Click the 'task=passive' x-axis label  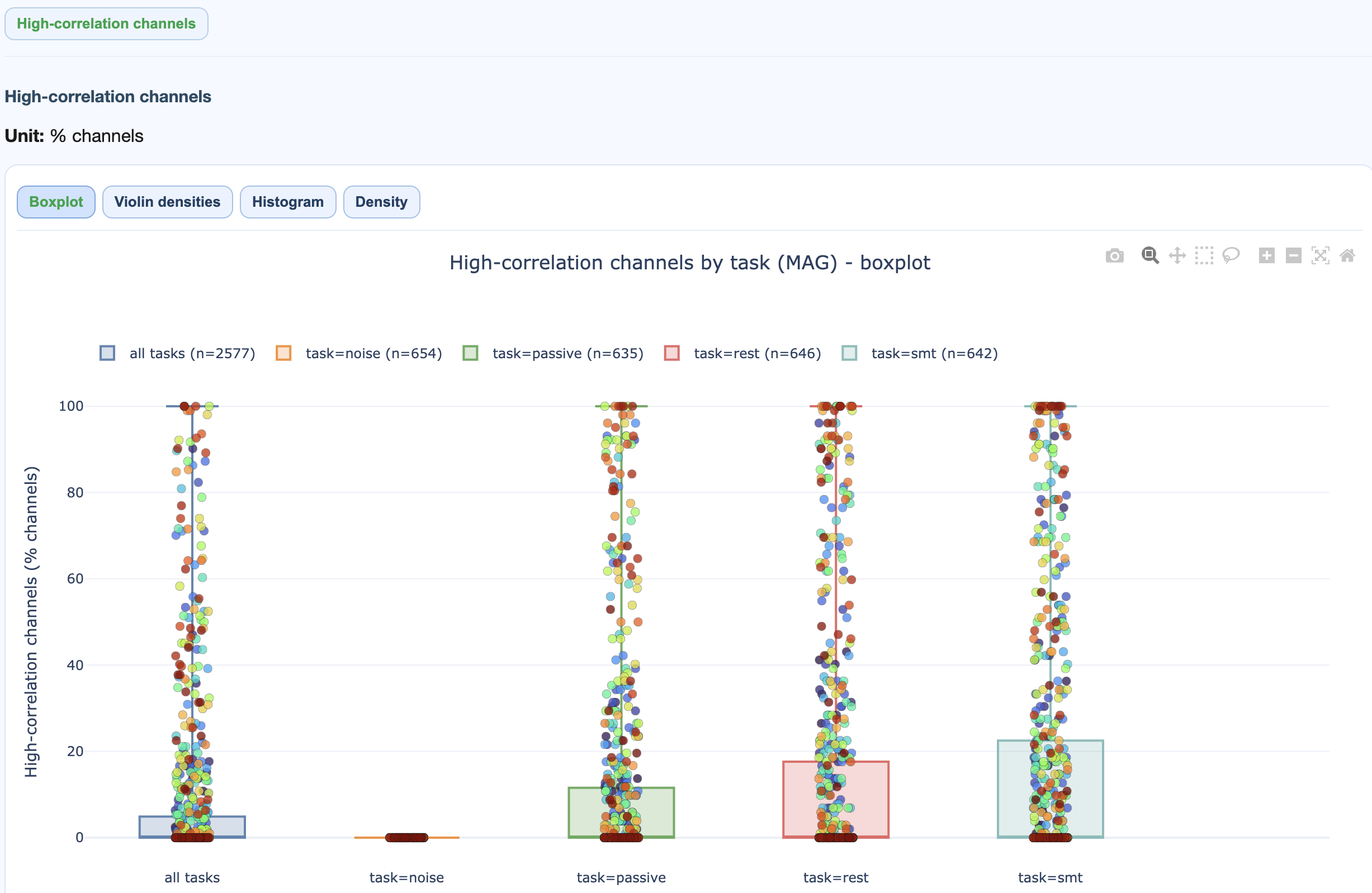(622, 877)
